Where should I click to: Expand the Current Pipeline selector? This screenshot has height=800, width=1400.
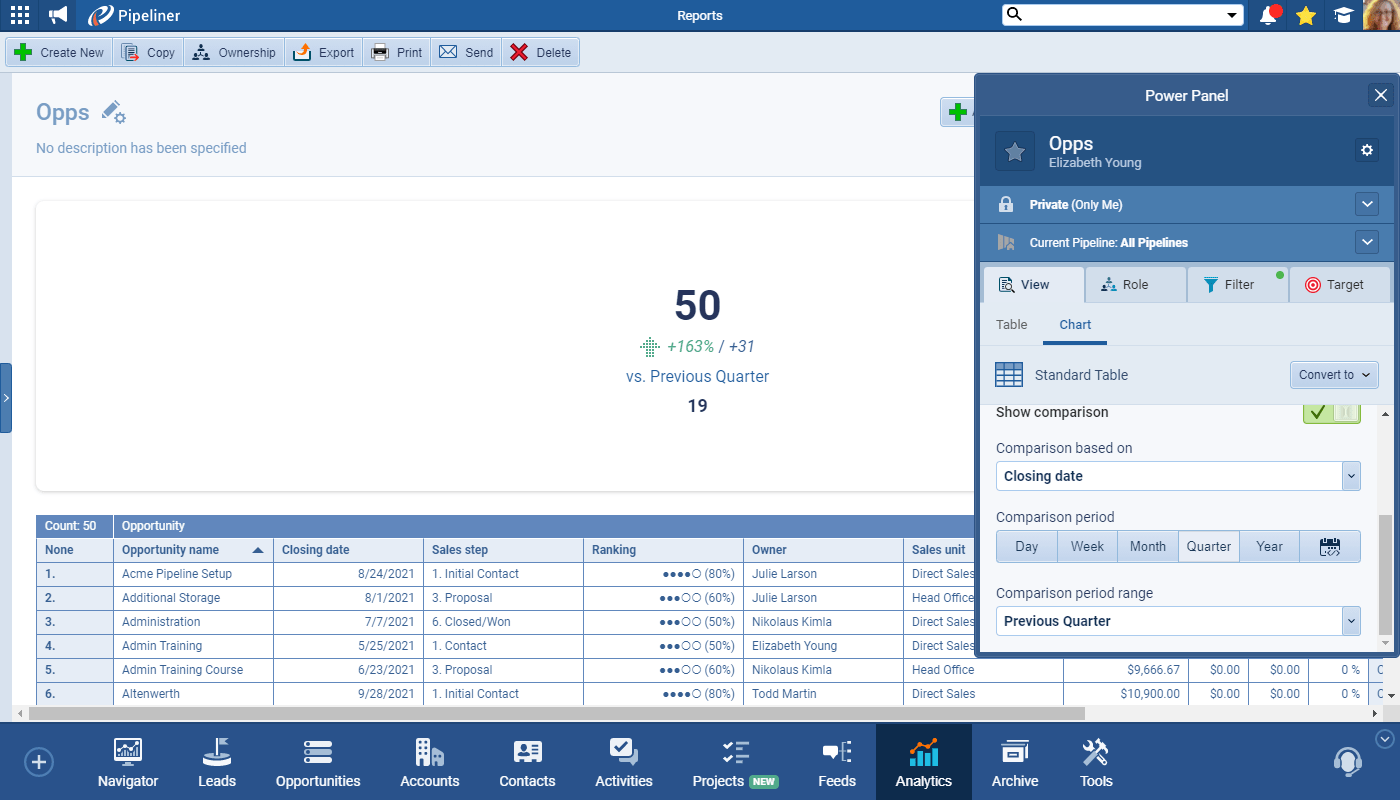coord(1367,241)
